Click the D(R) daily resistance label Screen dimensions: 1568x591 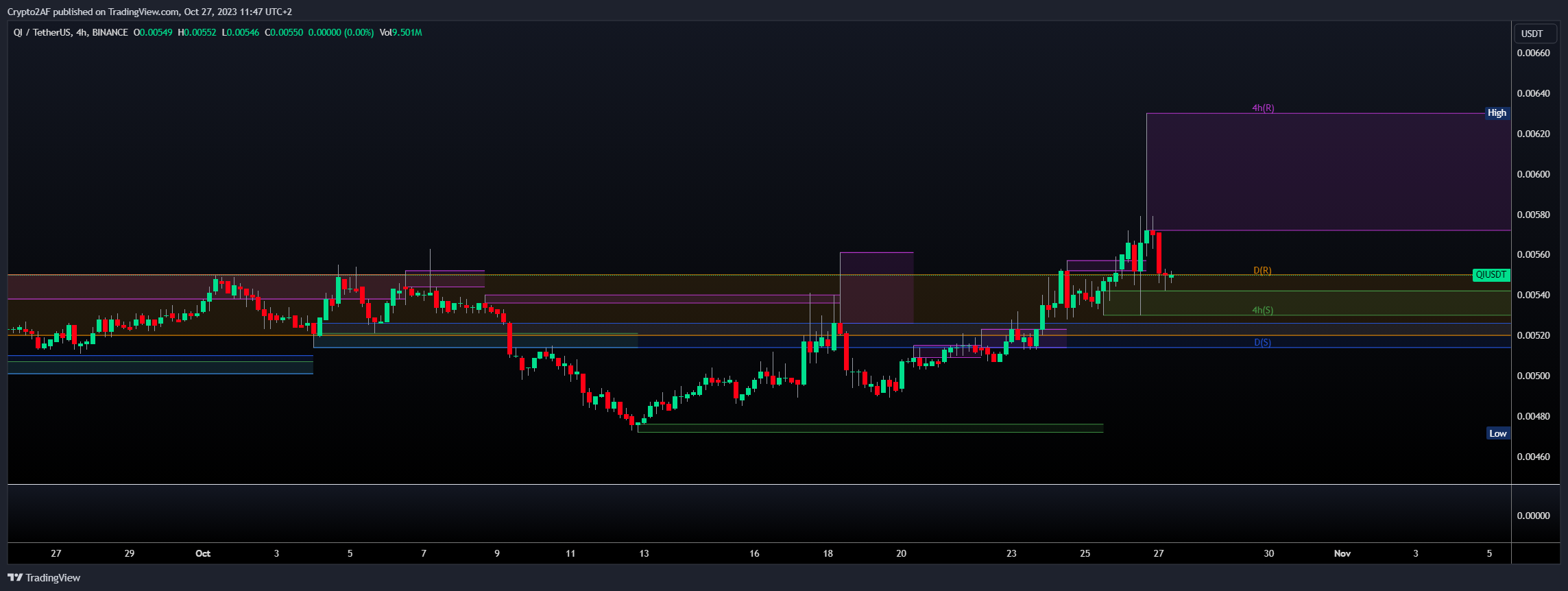click(1262, 271)
